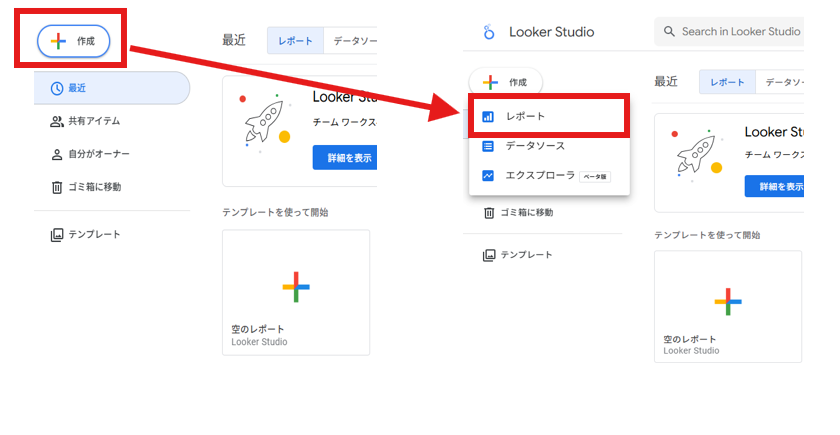Select the レポート tab in the right screenshot
Viewport: 840px width, 435px height.
(726, 82)
